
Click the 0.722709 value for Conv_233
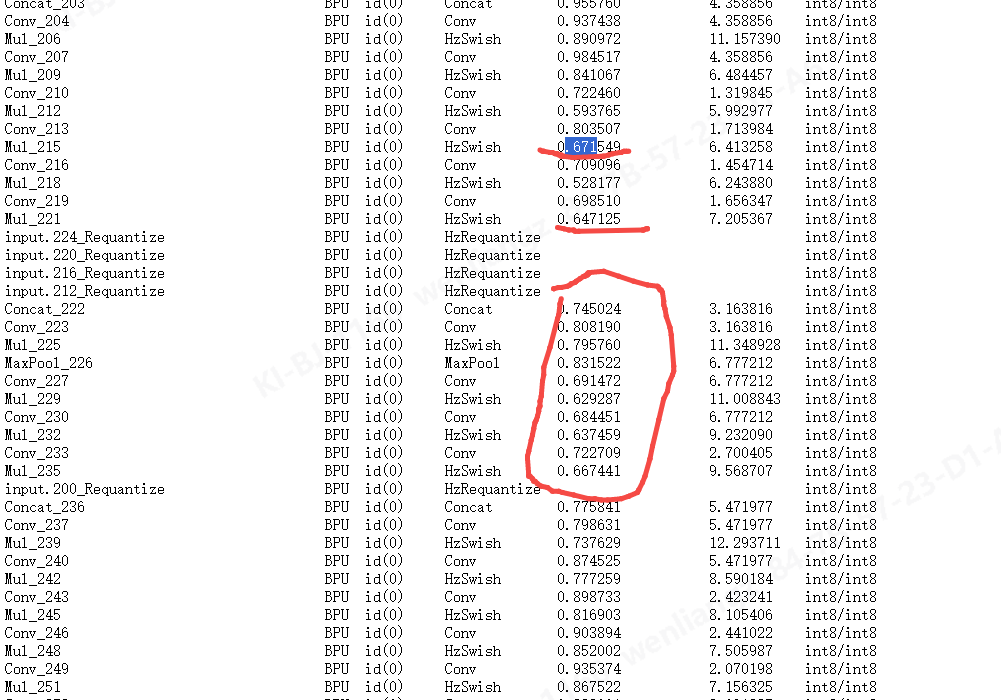point(589,453)
